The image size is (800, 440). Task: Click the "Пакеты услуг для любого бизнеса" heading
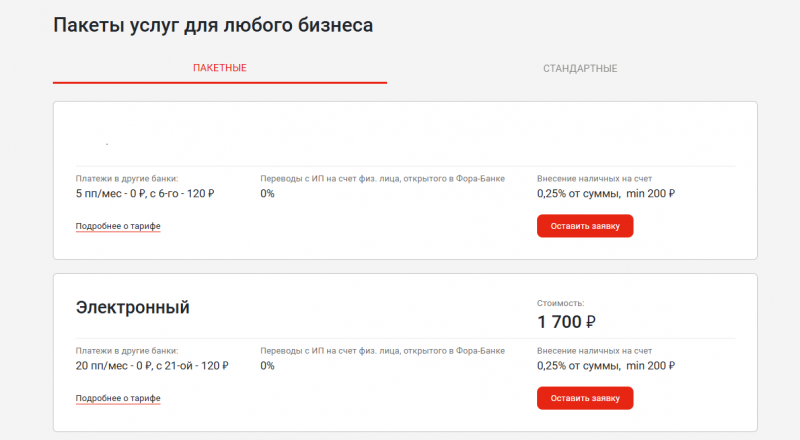[x=213, y=25]
